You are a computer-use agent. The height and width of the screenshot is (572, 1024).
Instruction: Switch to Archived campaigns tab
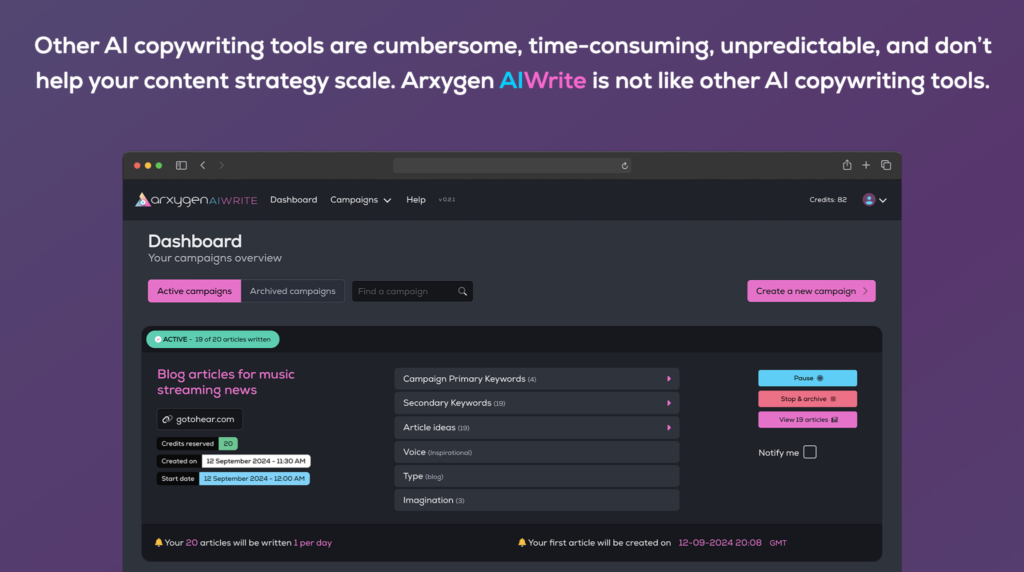pyautogui.click(x=293, y=291)
